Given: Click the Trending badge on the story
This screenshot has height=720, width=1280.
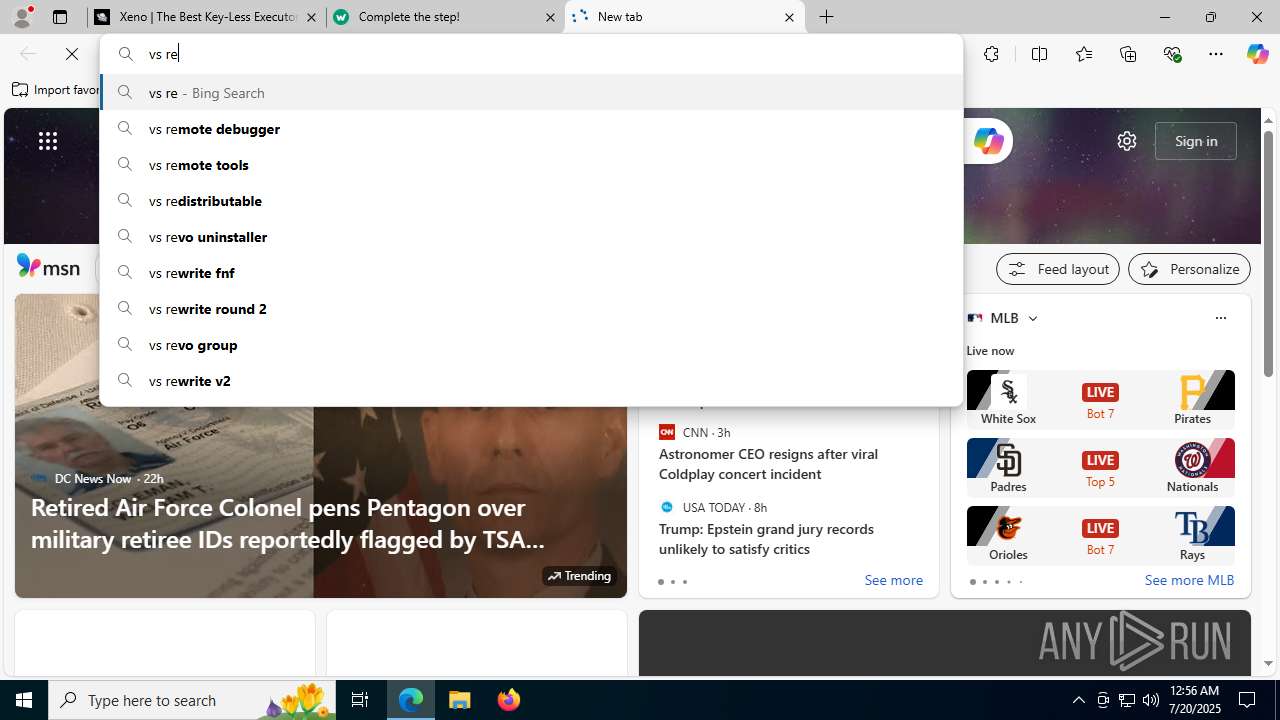Looking at the screenshot, I should pos(579,576).
